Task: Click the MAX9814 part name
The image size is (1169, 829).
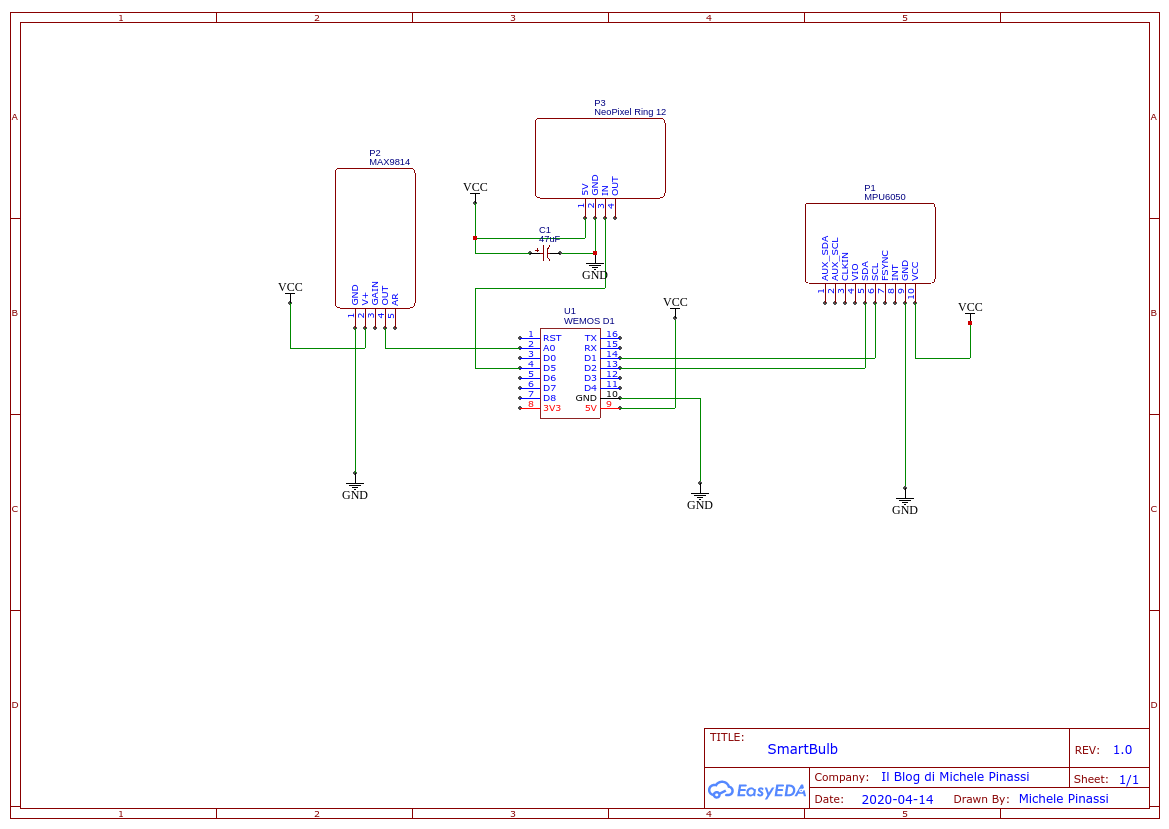Action: tap(389, 162)
